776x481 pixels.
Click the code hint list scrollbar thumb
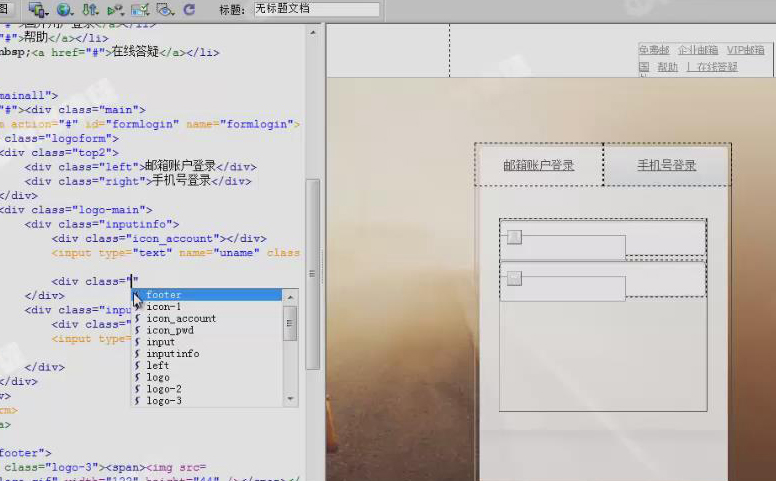tap(291, 323)
